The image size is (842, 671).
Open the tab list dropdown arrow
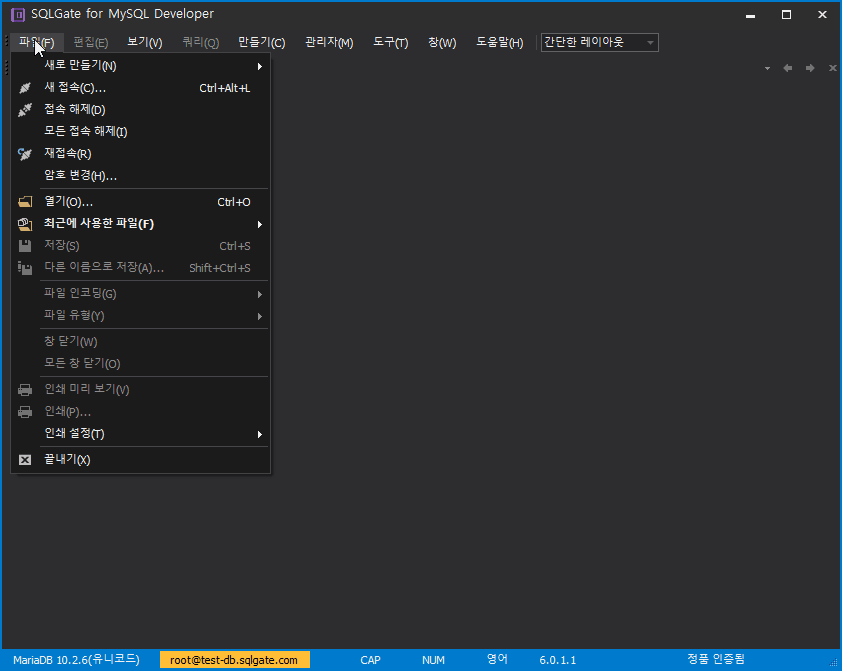(x=767, y=69)
